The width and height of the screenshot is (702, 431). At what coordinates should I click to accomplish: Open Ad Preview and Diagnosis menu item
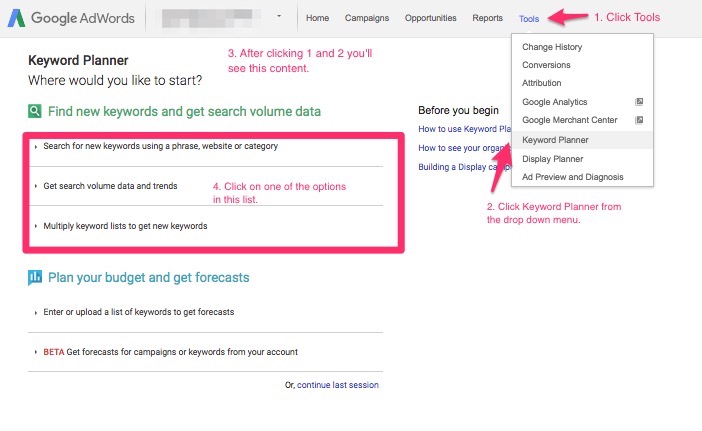click(573, 177)
